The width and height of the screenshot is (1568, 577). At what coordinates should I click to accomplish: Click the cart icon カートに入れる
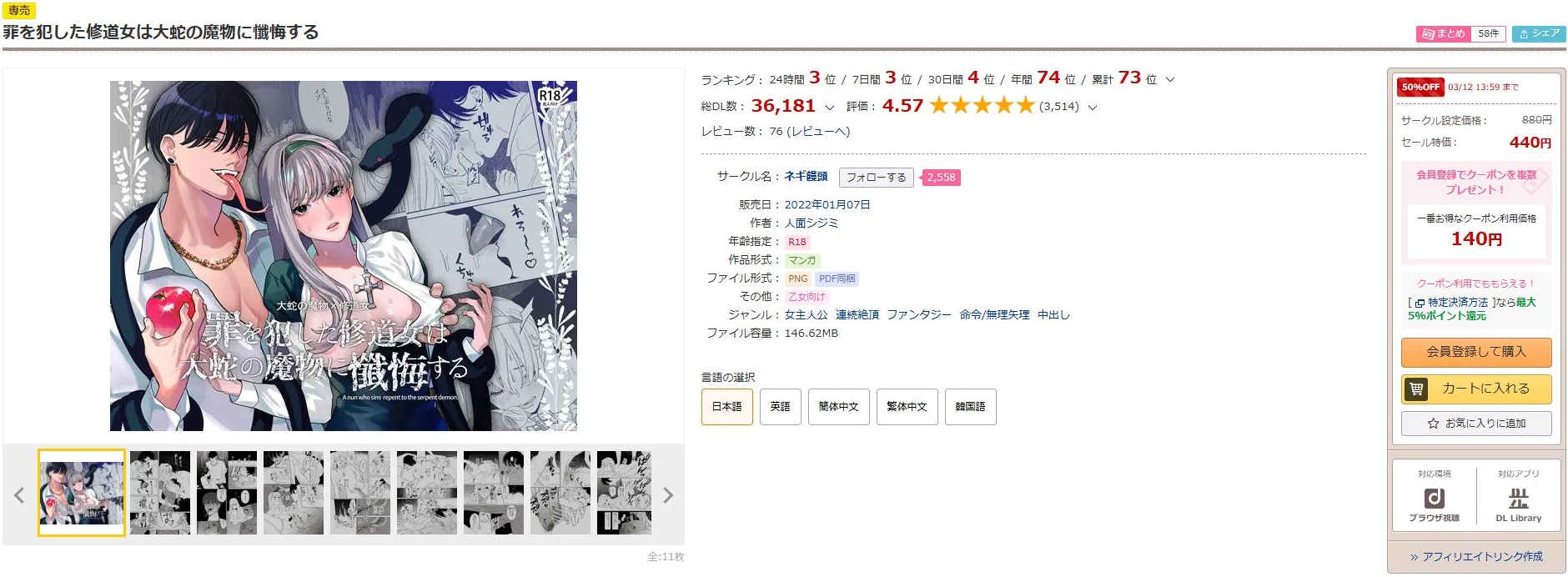(1476, 389)
